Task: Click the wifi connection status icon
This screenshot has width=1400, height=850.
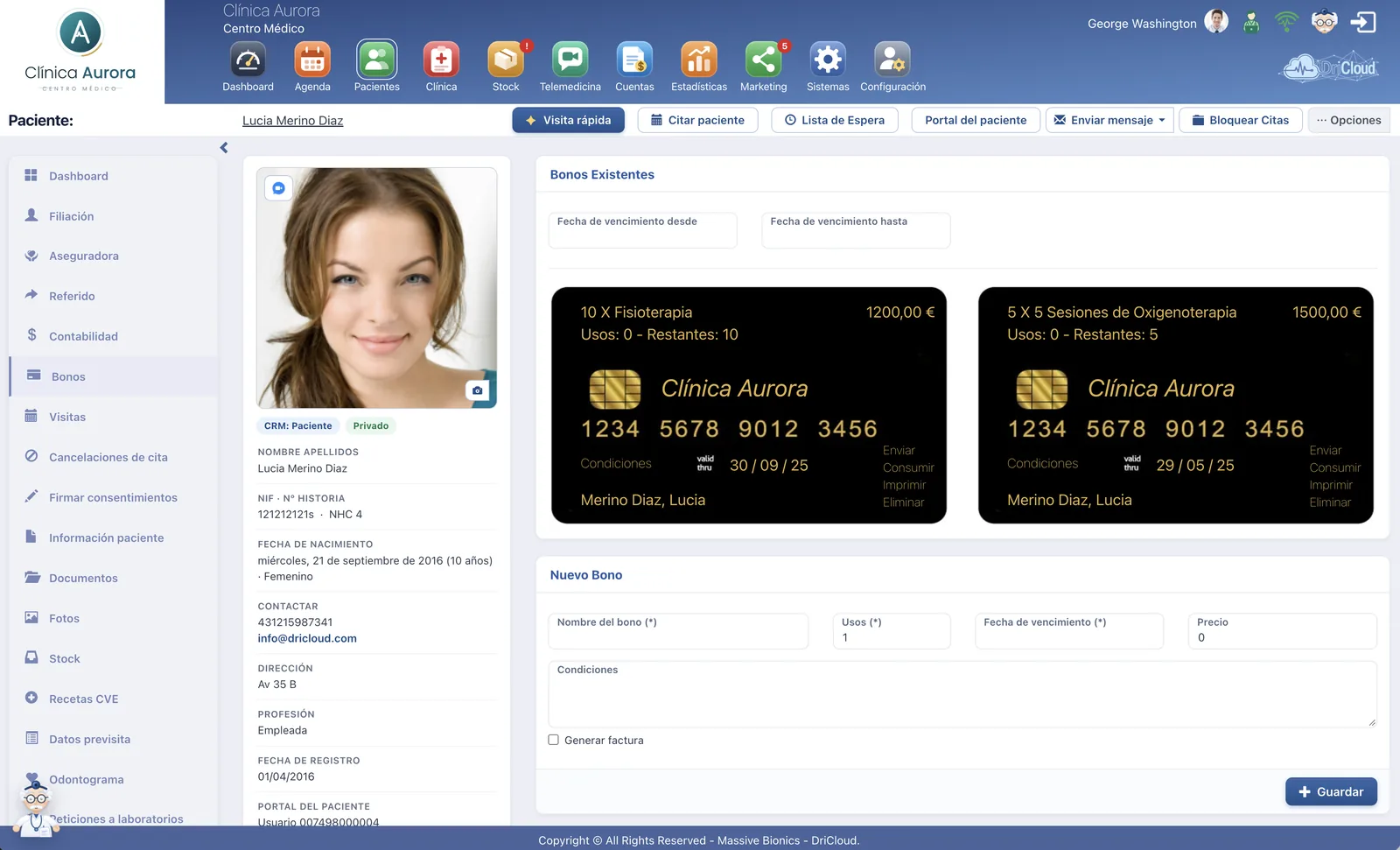Action: [x=1286, y=21]
